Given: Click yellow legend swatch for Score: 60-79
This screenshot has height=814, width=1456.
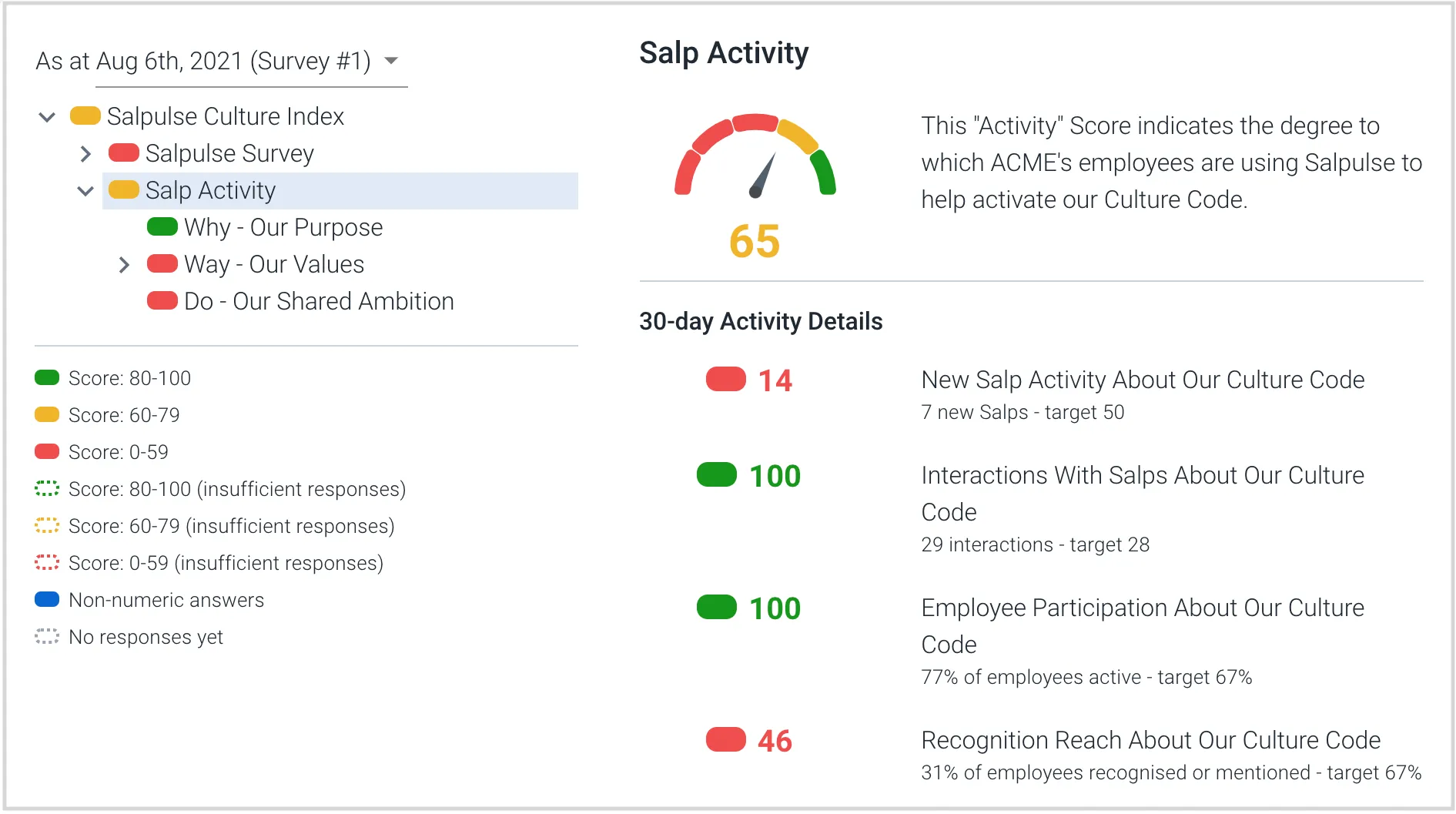Looking at the screenshot, I should 47,414.
